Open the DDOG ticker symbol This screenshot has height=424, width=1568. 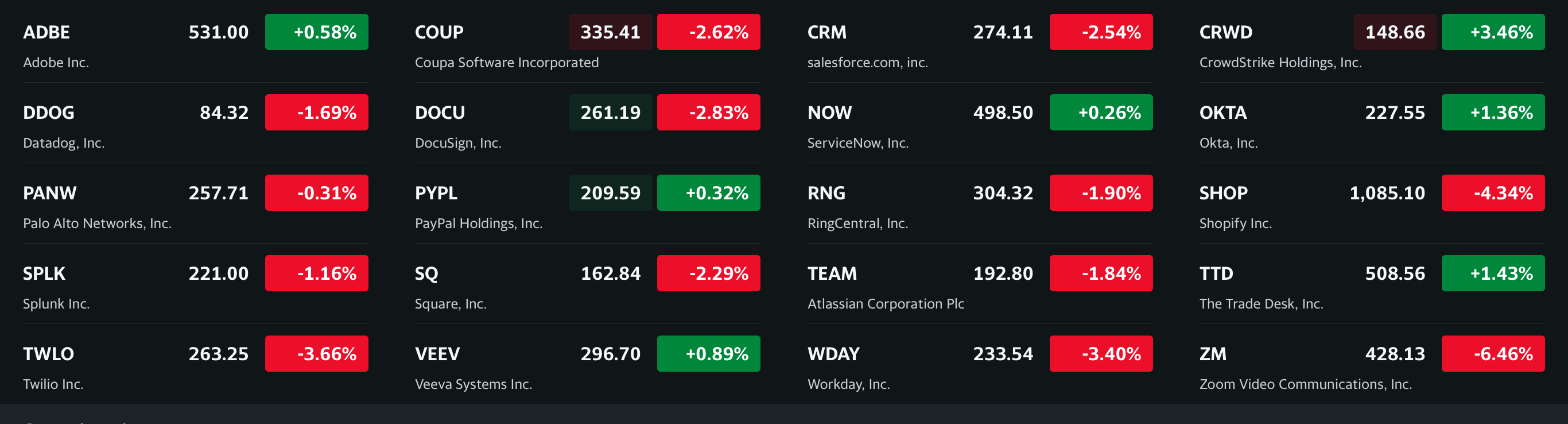[48, 113]
